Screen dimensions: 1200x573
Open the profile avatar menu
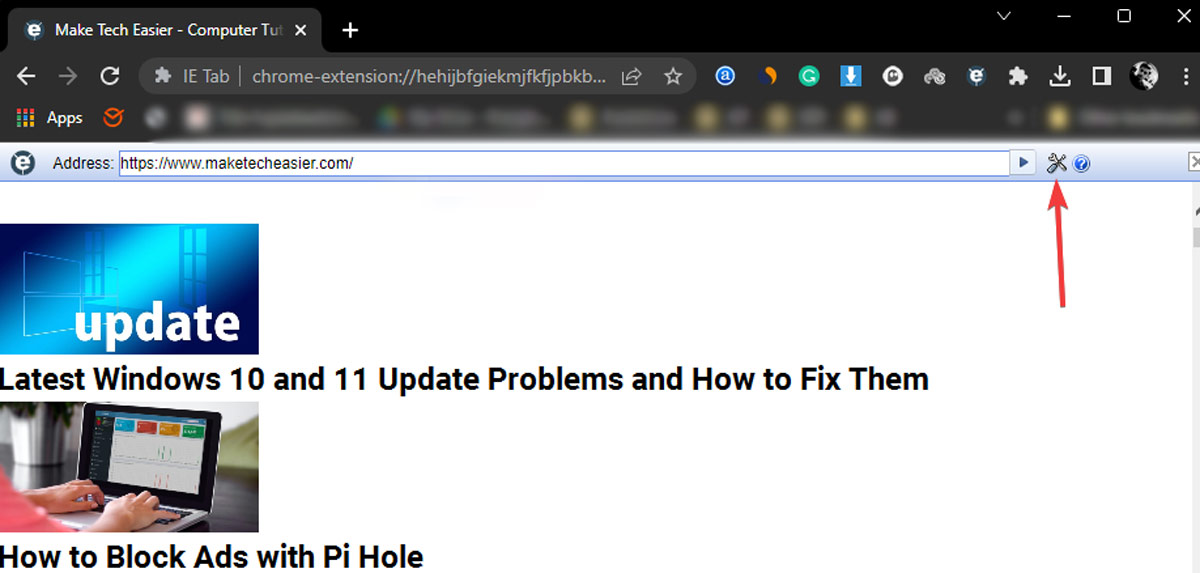point(1144,75)
